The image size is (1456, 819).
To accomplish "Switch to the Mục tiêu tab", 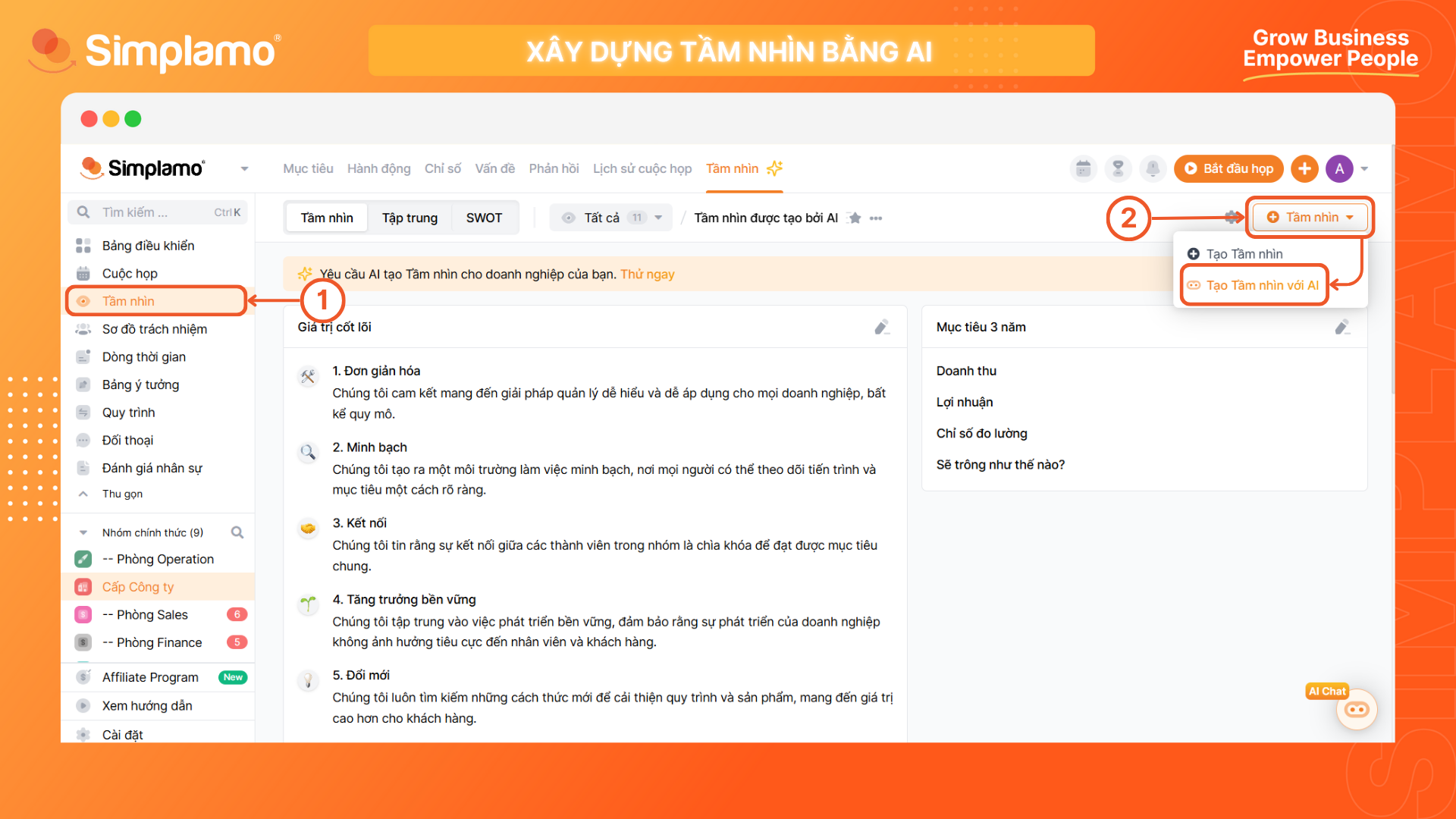I will (308, 168).
